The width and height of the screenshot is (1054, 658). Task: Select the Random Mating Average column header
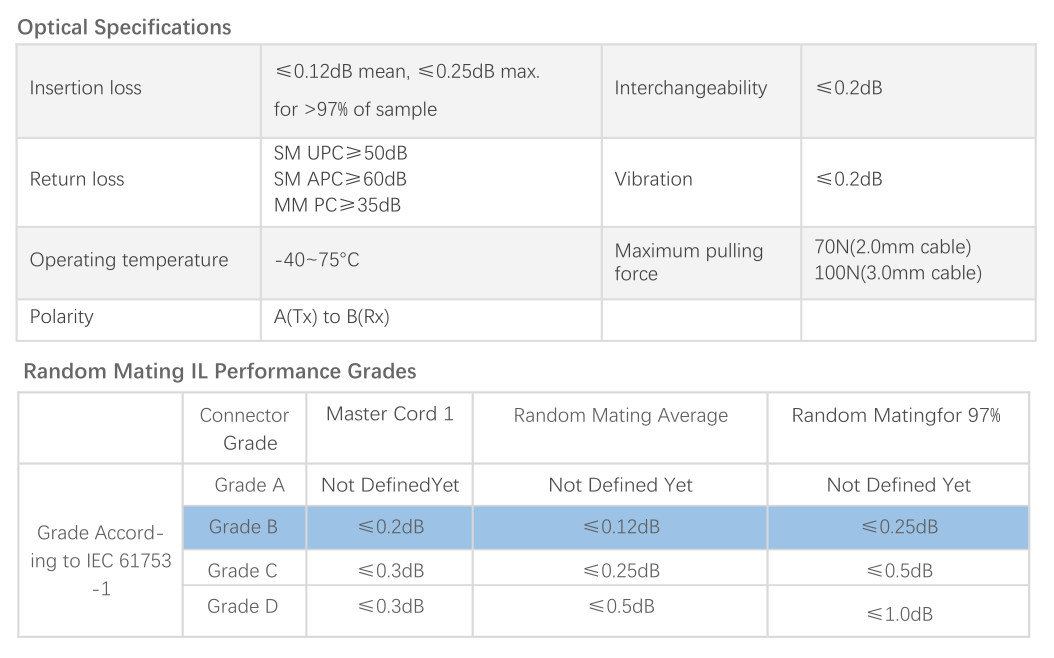click(620, 415)
